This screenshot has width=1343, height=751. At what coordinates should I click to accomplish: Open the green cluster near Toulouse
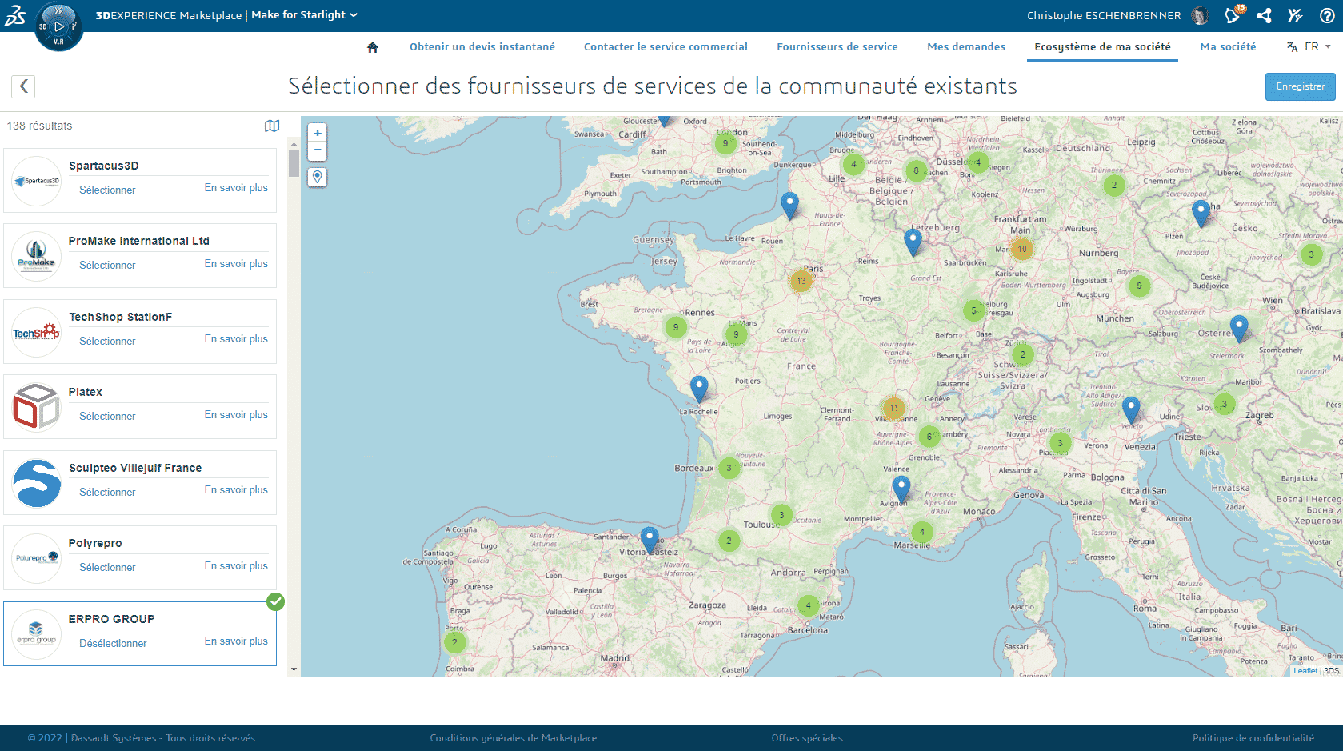point(781,516)
